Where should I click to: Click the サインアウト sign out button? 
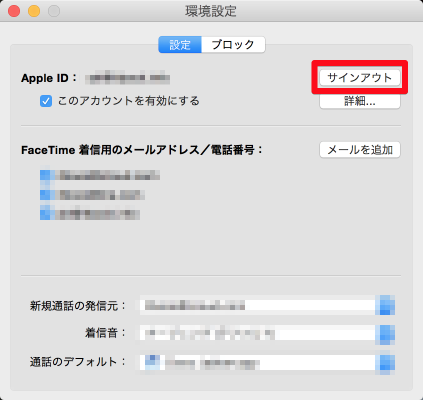point(360,78)
